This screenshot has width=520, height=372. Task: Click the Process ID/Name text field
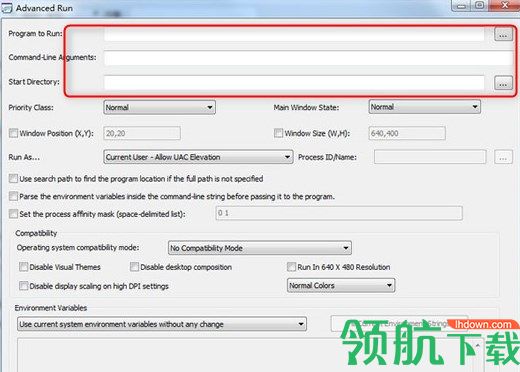pyautogui.click(x=430, y=157)
